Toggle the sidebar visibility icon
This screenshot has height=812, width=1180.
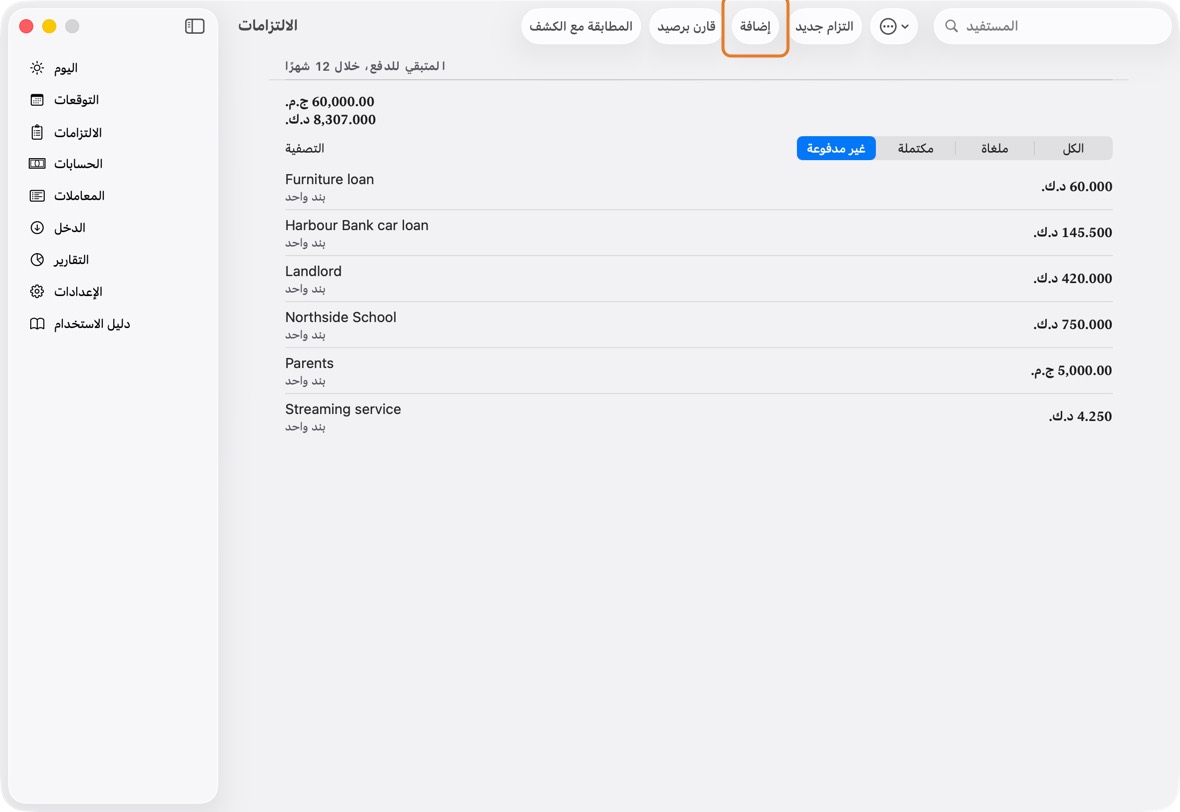(x=194, y=26)
